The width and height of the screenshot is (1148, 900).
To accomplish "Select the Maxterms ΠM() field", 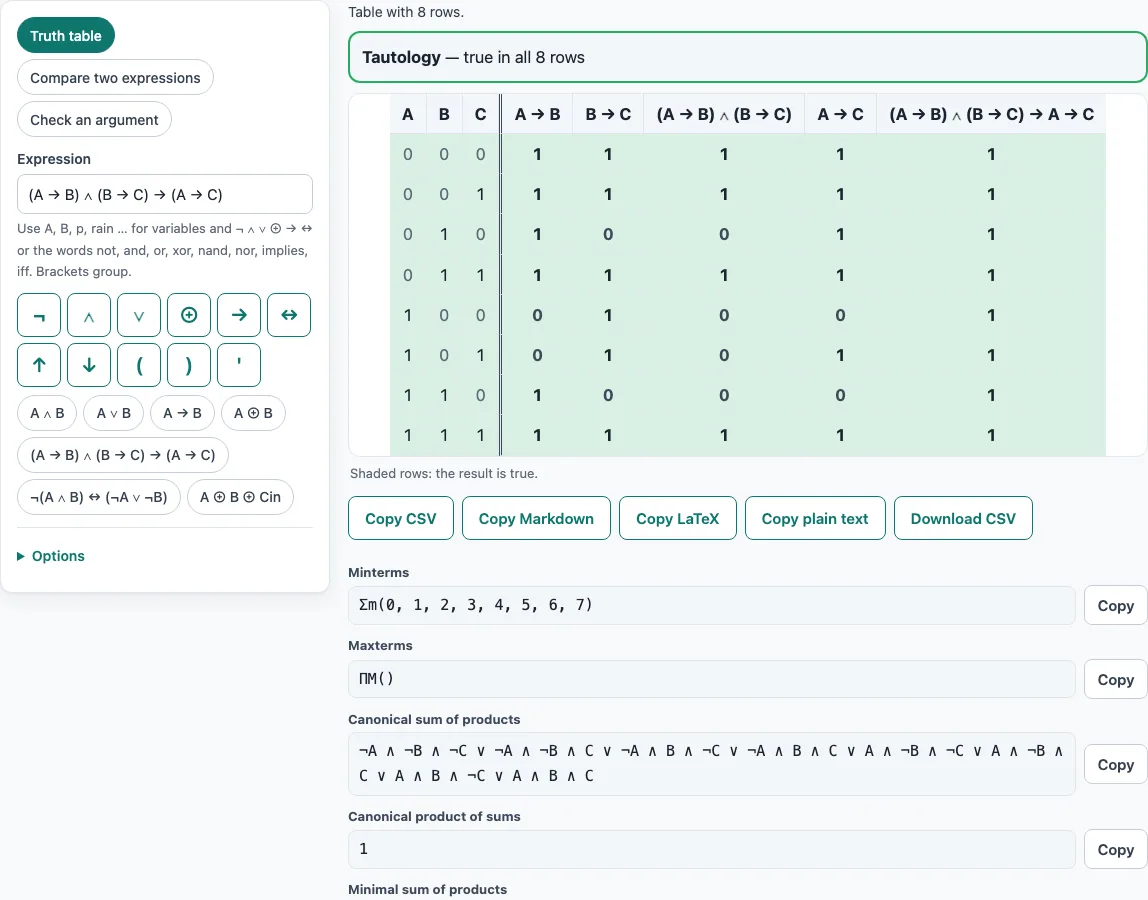I will (x=712, y=679).
